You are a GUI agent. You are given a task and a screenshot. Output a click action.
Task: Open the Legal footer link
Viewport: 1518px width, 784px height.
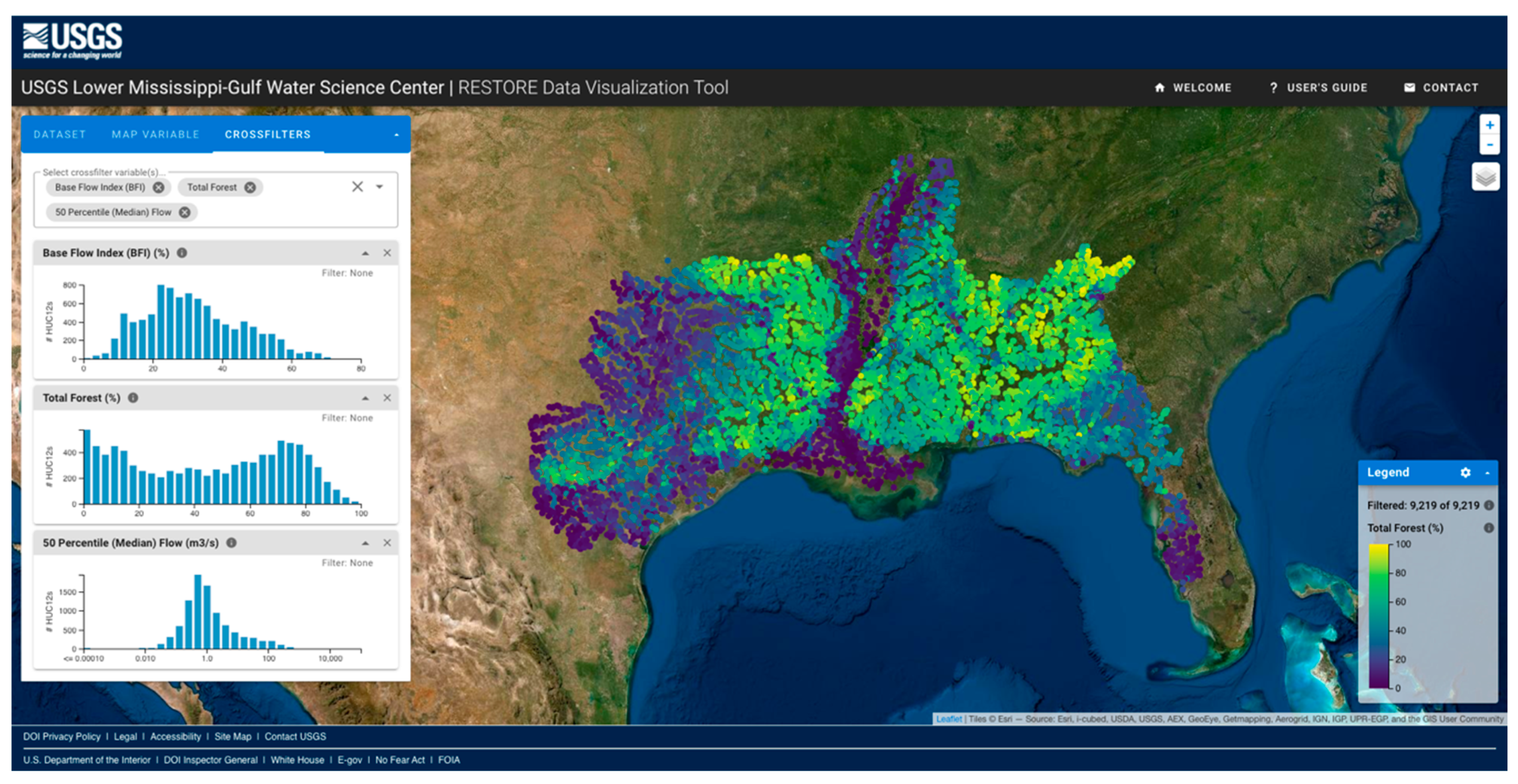tap(125, 737)
